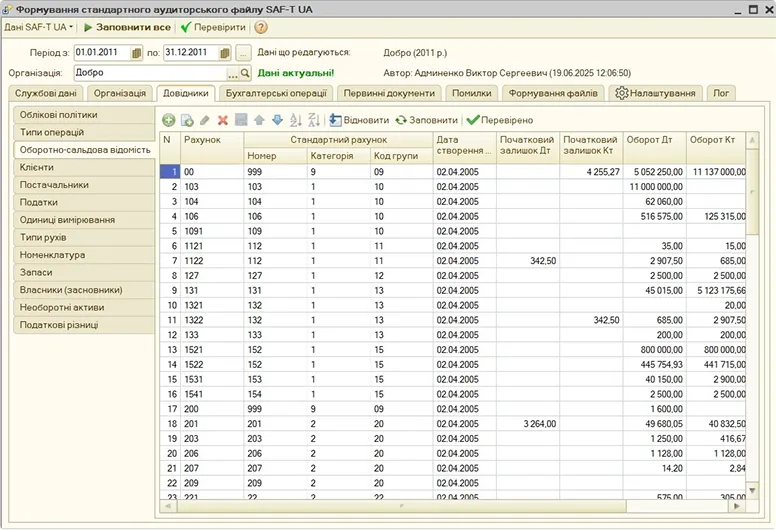Image resolution: width=776 pixels, height=530 pixels.
Task: Click the period start date field
Action: click(x=102, y=53)
